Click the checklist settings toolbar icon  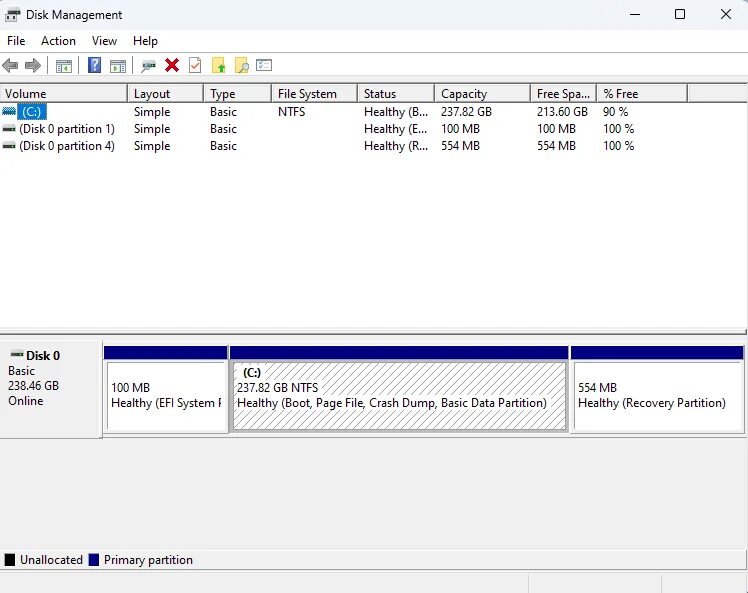coord(264,65)
